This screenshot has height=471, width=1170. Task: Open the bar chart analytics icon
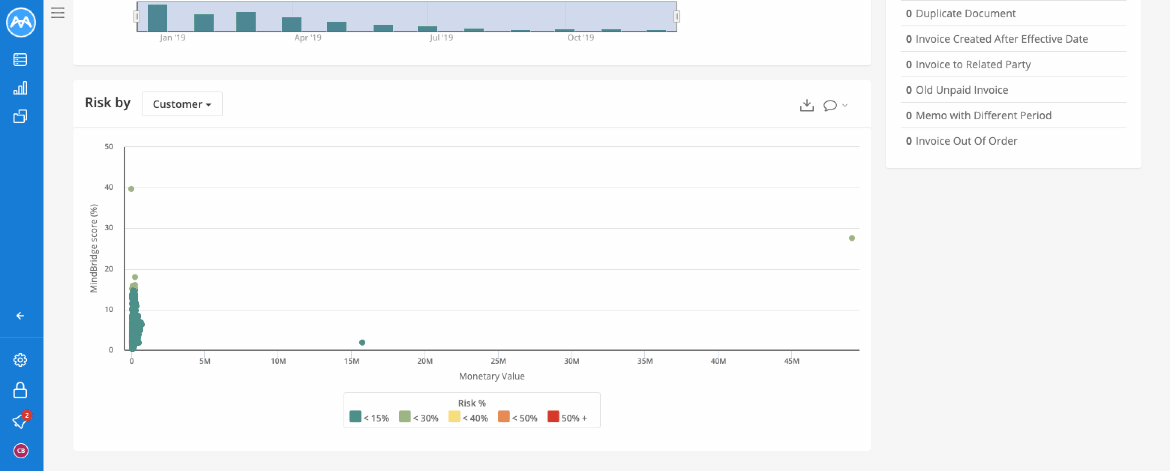coord(20,88)
